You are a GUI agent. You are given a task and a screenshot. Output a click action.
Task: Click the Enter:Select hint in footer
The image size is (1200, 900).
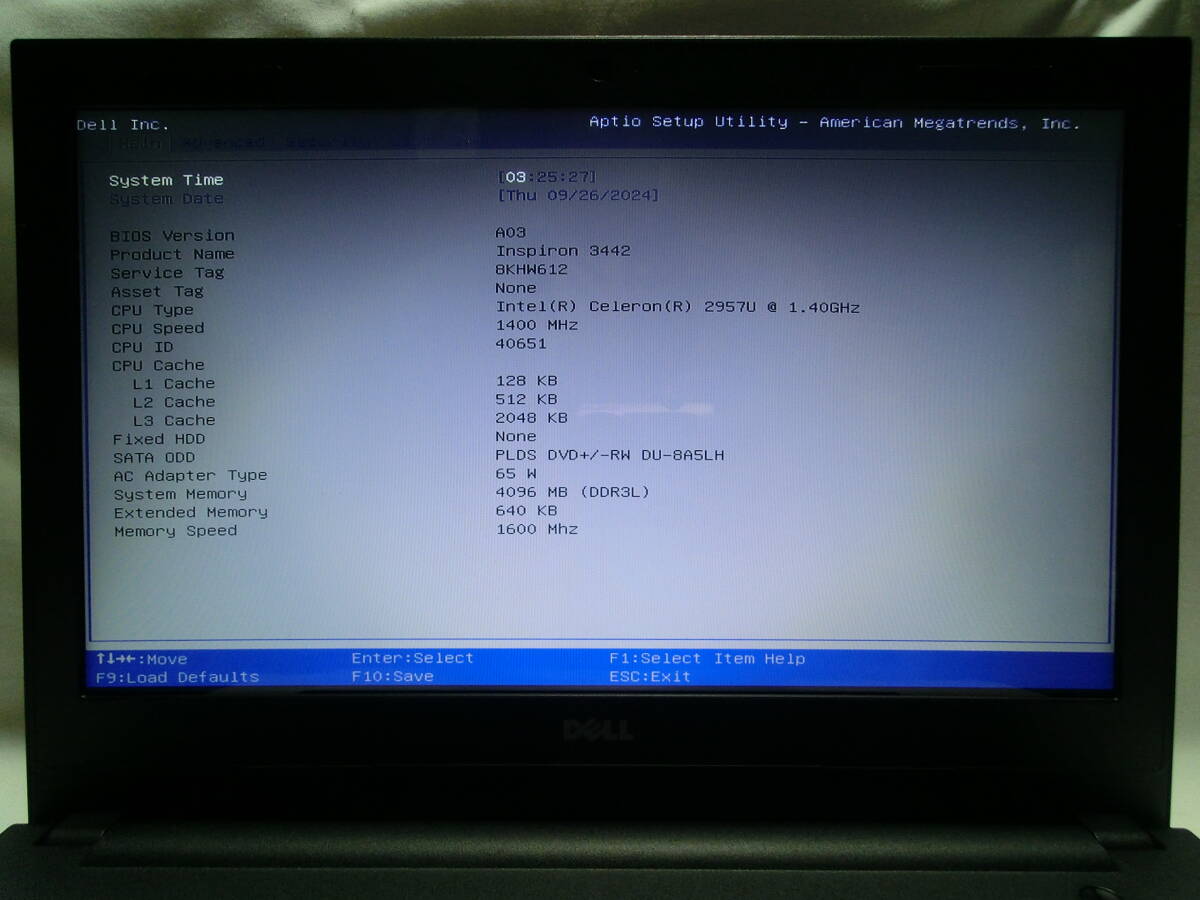(x=413, y=658)
